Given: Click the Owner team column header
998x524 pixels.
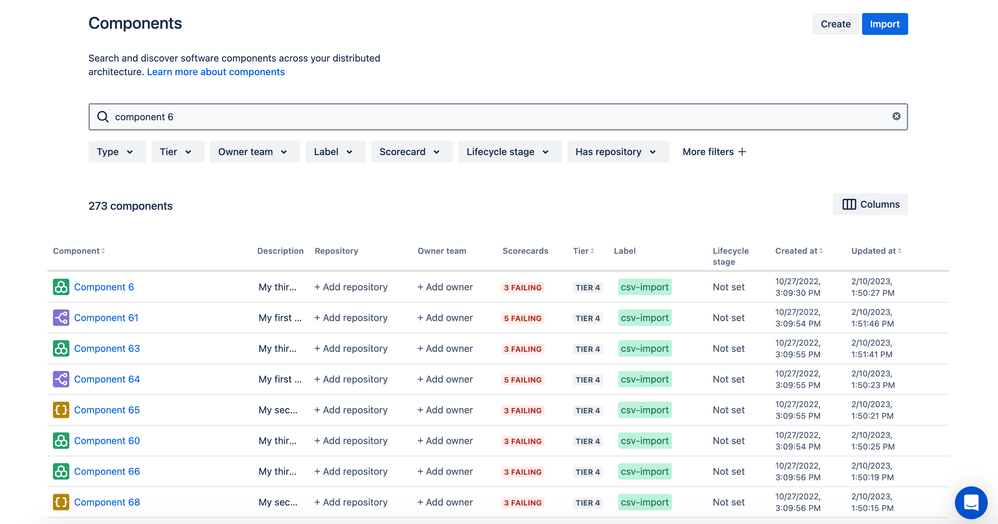Looking at the screenshot, I should click(x=442, y=251).
